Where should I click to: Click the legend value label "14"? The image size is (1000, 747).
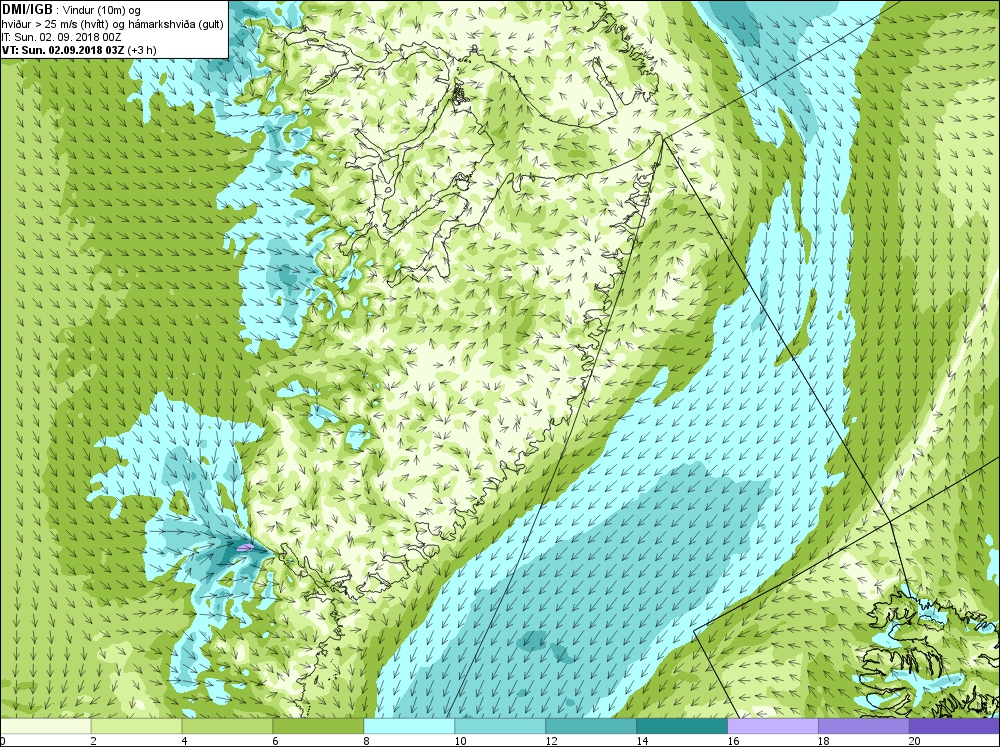pyautogui.click(x=642, y=741)
